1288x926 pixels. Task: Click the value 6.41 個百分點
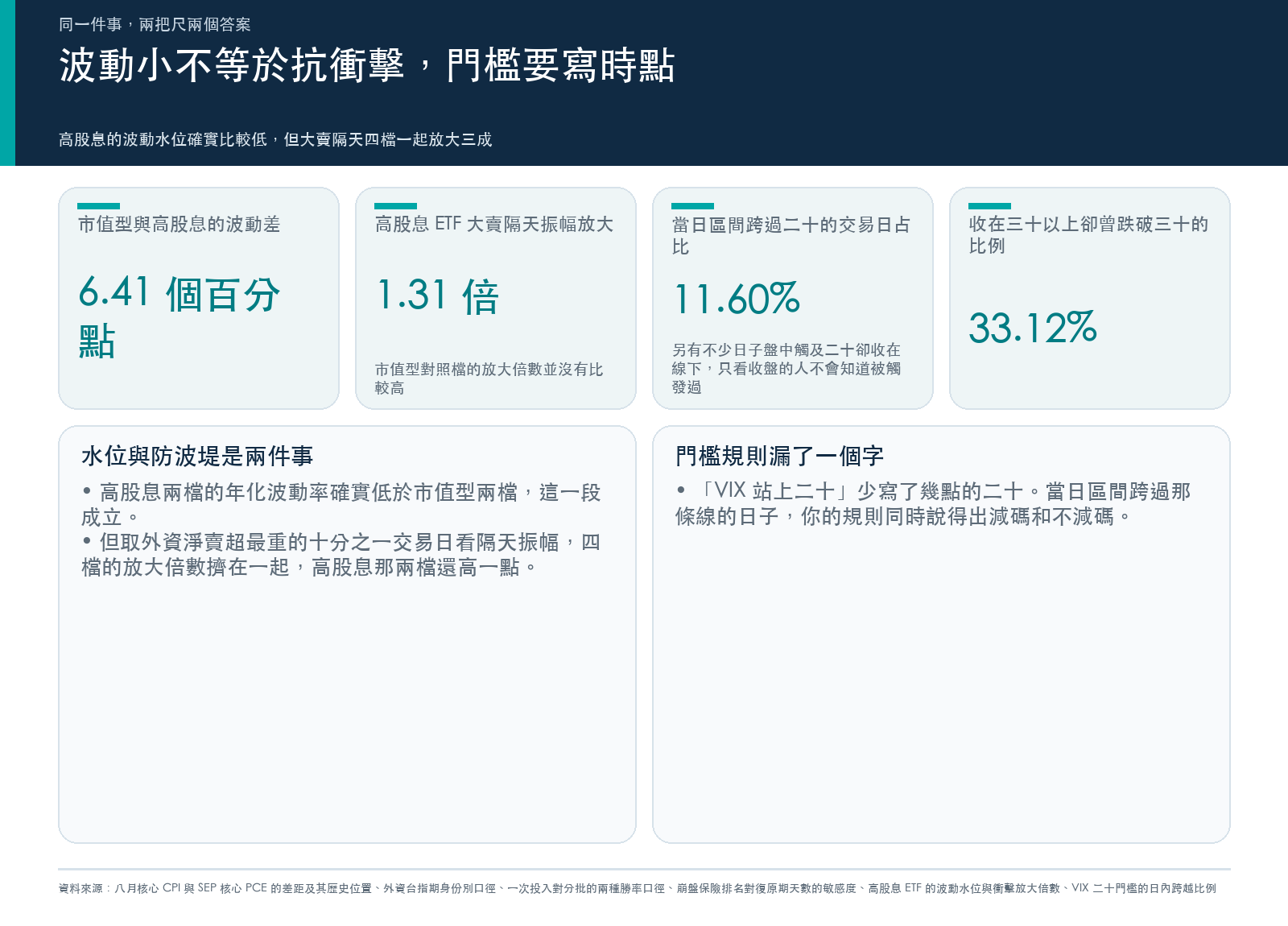click(x=179, y=316)
